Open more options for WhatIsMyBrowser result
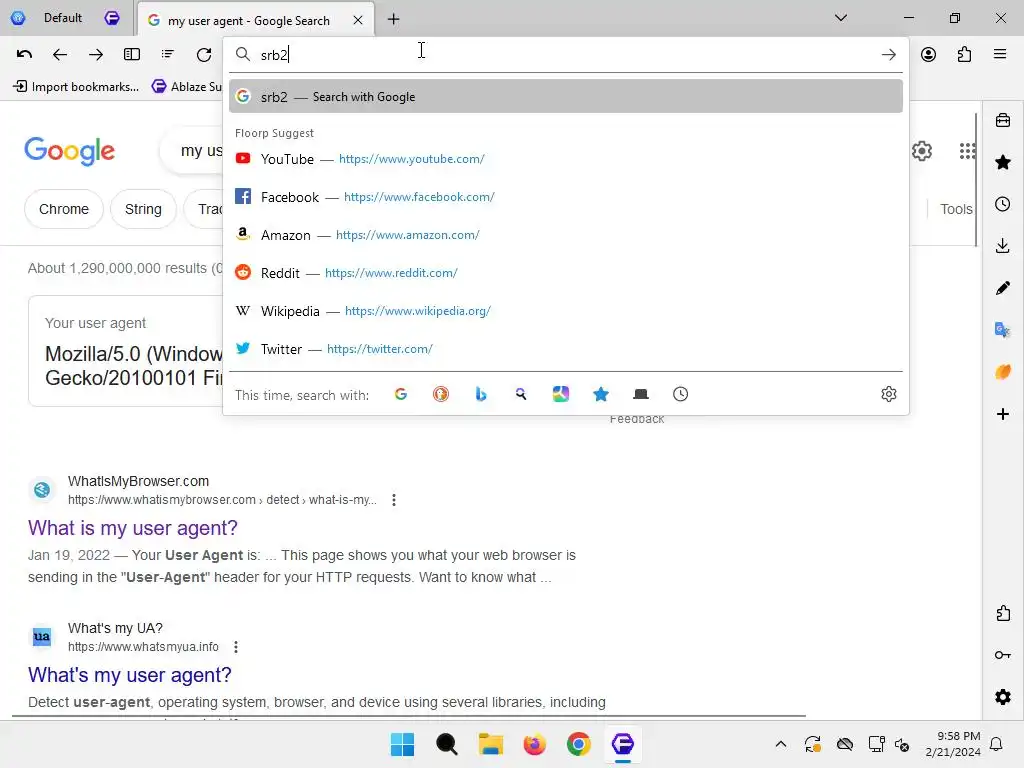This screenshot has width=1024, height=768. (x=394, y=500)
